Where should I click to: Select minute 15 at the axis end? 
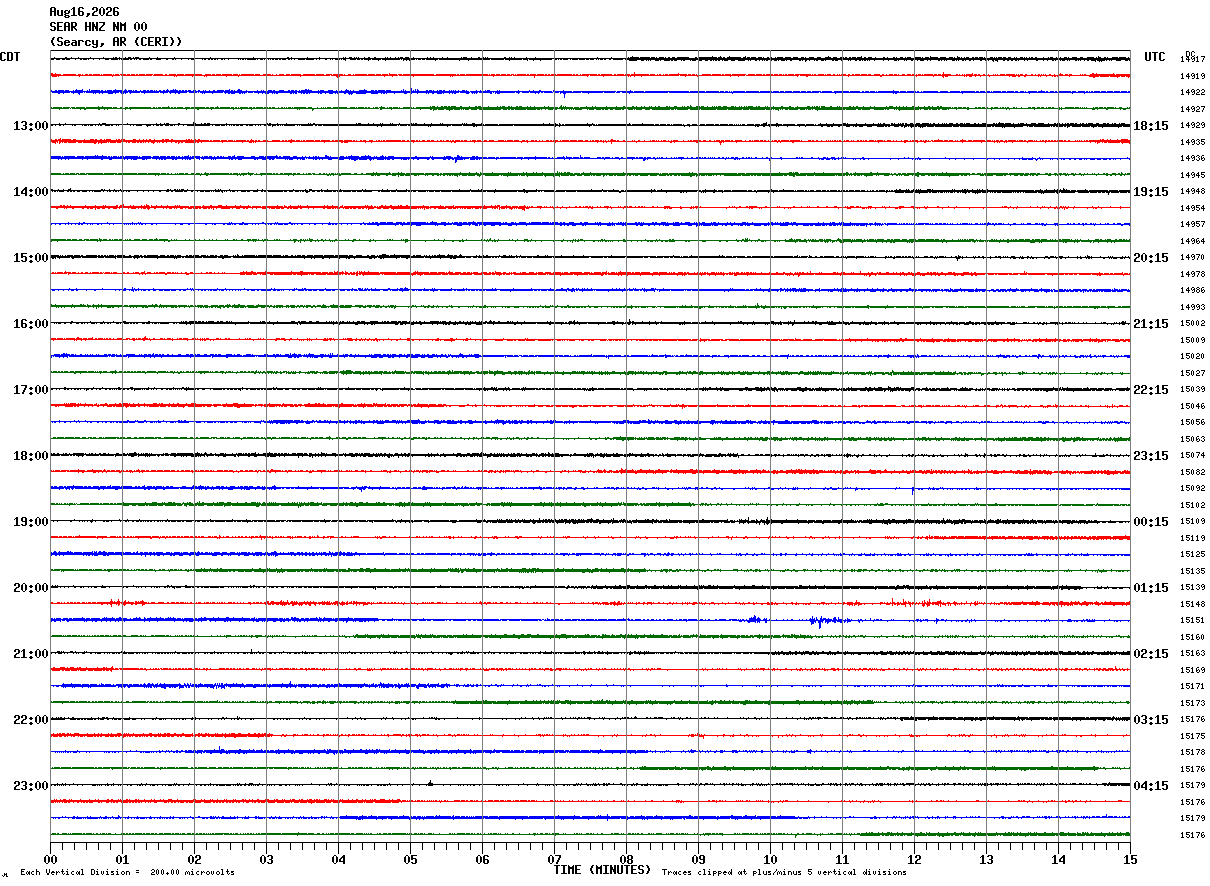click(x=1130, y=859)
